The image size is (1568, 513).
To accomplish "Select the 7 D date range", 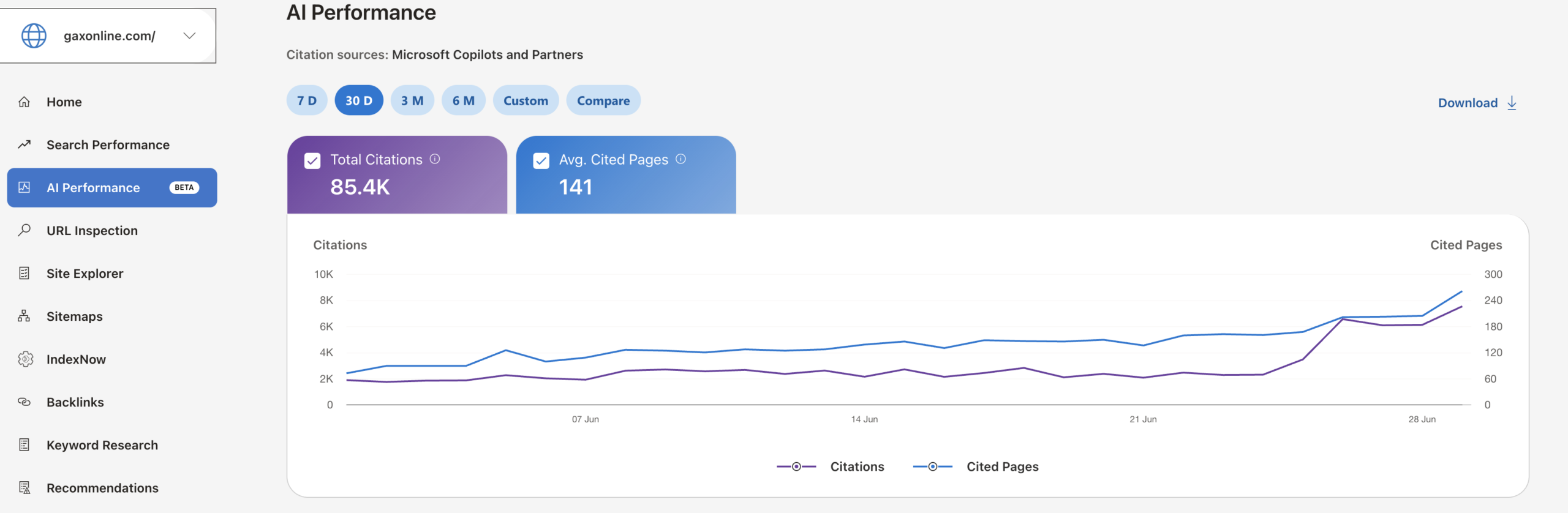I will [x=307, y=100].
